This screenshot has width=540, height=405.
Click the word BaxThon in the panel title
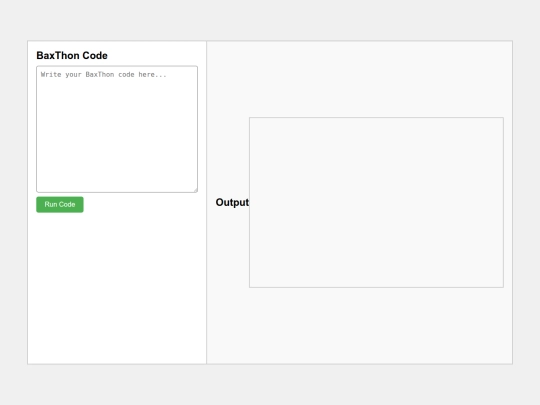pyautogui.click(x=58, y=55)
